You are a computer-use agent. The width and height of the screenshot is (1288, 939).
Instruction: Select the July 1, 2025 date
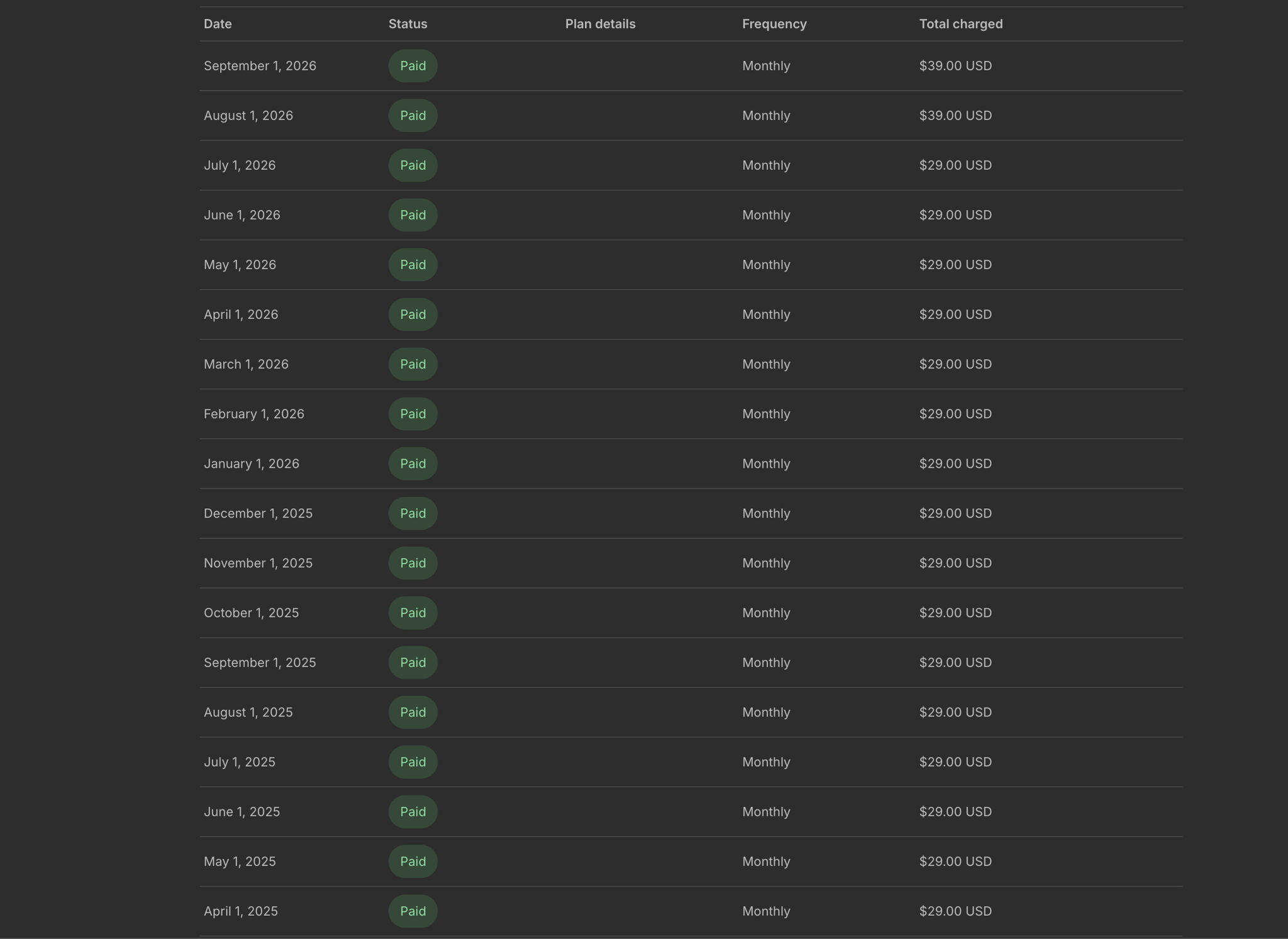(240, 762)
